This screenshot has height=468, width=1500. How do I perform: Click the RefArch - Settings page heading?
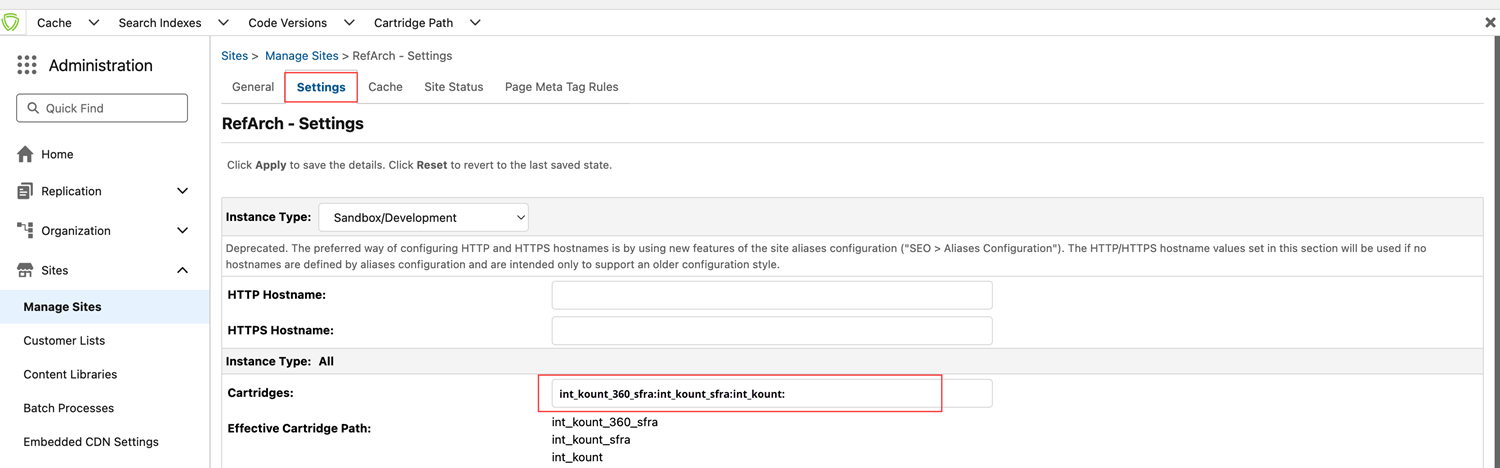click(x=293, y=124)
